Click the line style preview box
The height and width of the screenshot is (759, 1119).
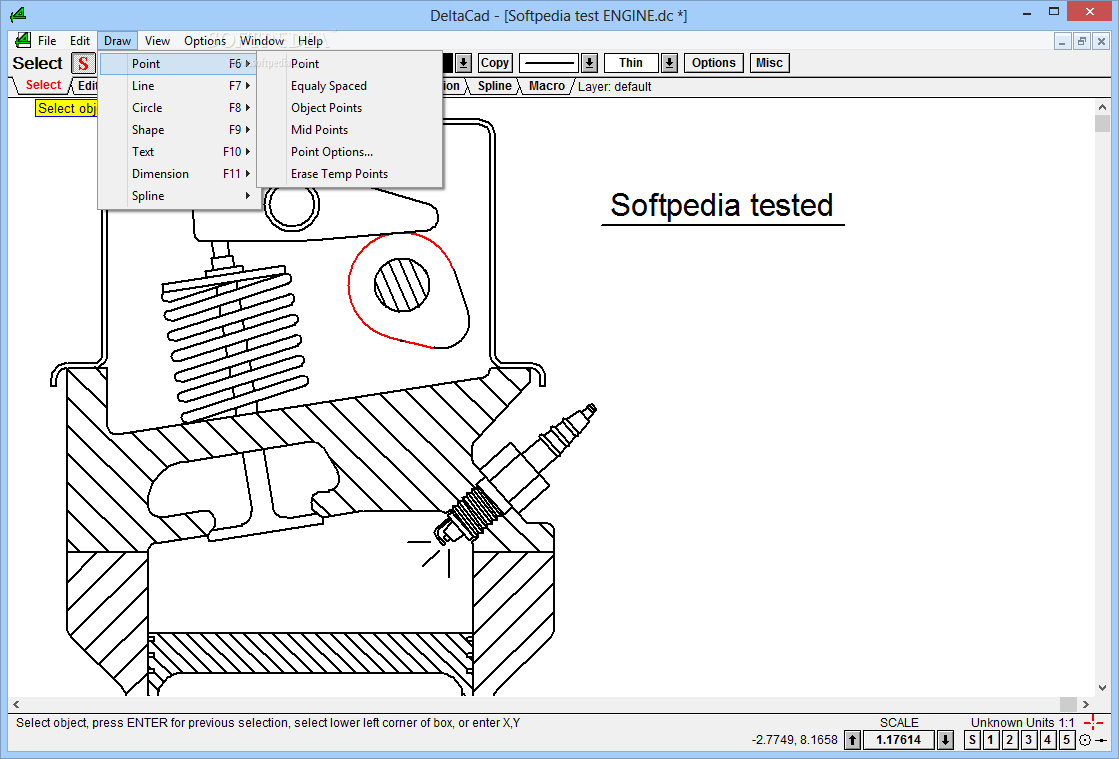[x=550, y=63]
